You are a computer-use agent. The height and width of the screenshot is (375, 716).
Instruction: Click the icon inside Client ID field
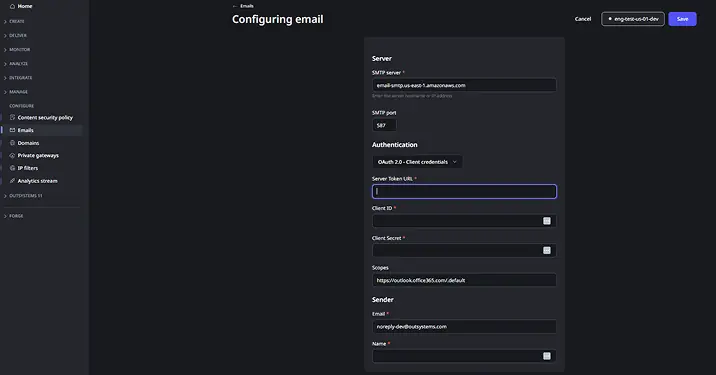point(547,221)
